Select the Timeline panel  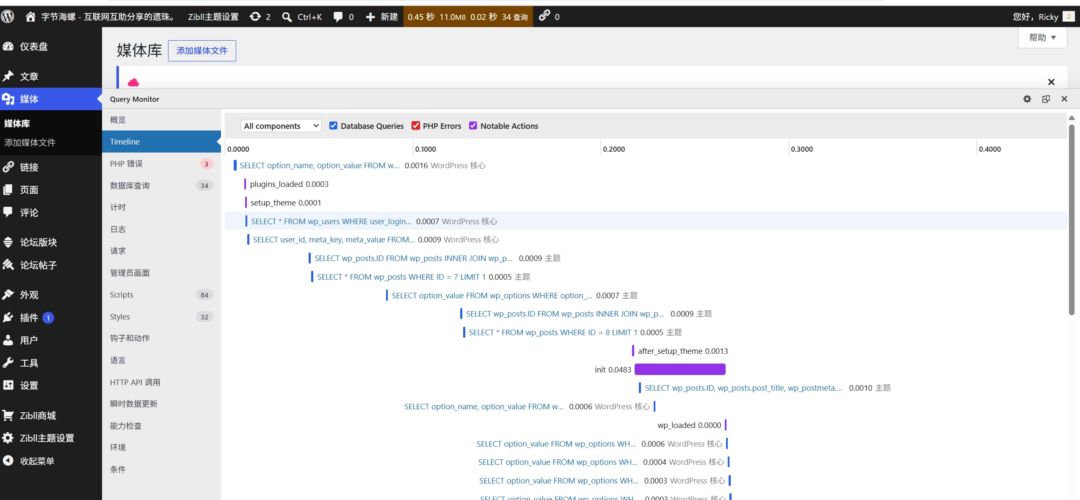tap(162, 142)
